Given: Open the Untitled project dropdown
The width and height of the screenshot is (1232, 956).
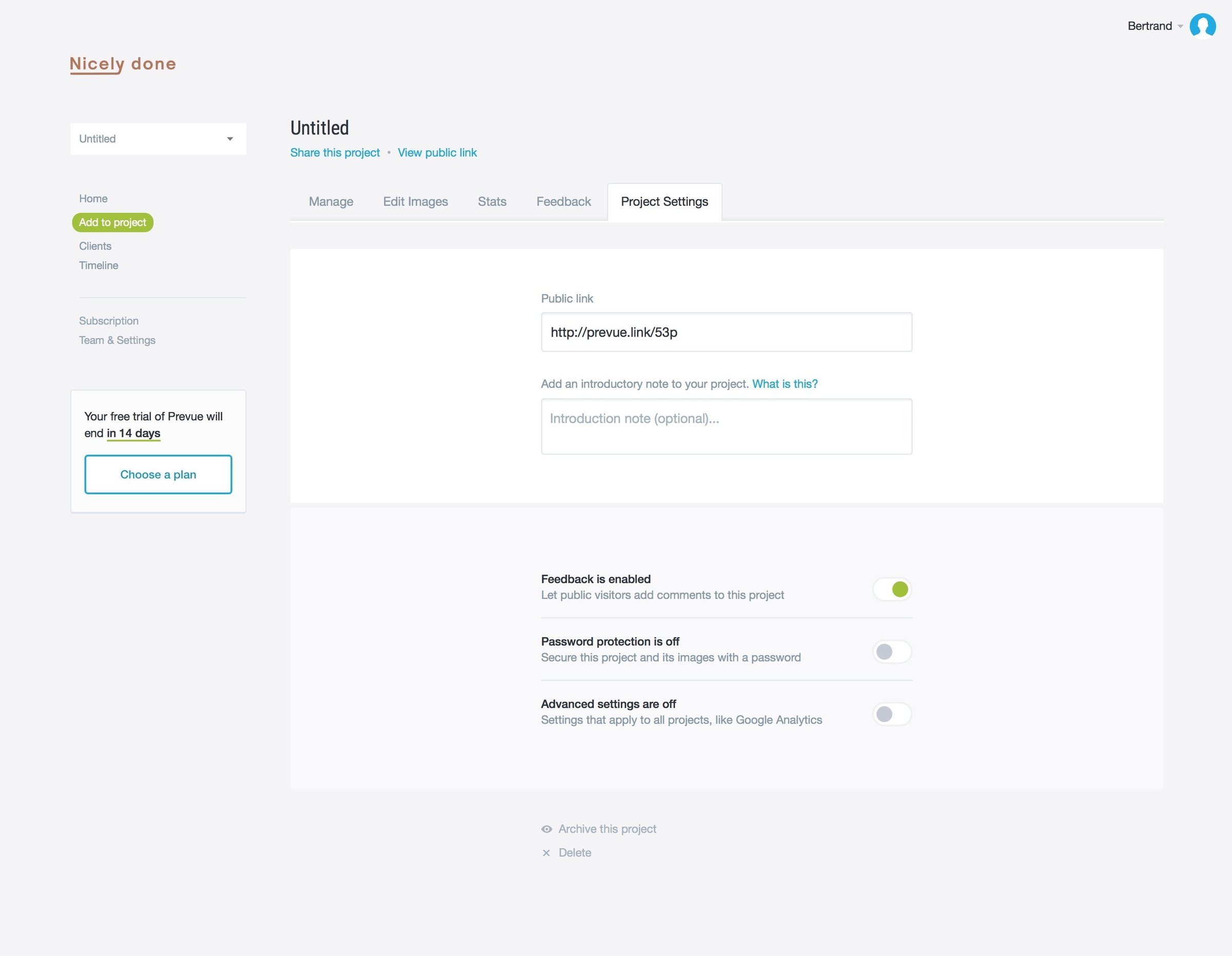Looking at the screenshot, I should coord(158,139).
